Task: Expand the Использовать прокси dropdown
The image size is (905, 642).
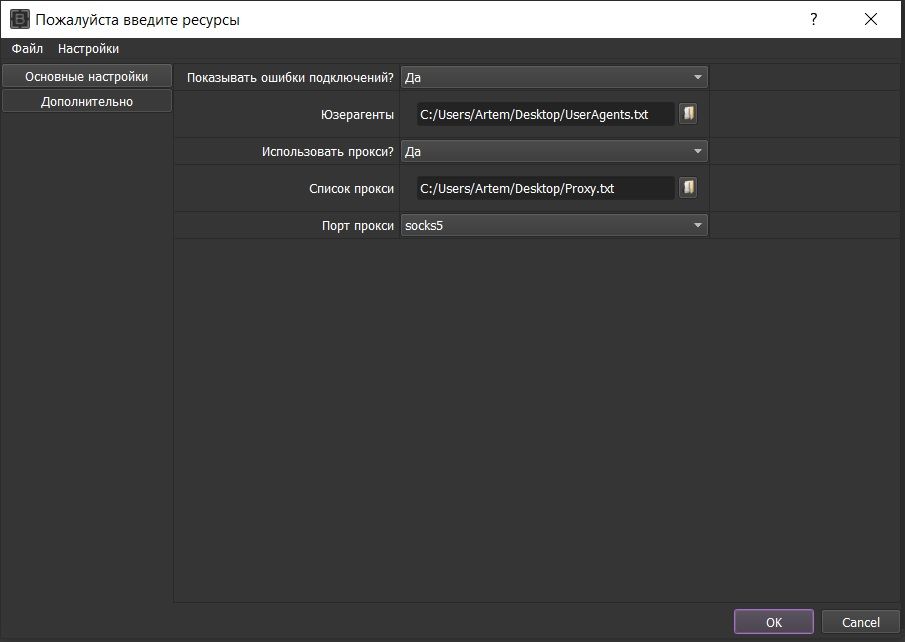Action: [x=553, y=151]
